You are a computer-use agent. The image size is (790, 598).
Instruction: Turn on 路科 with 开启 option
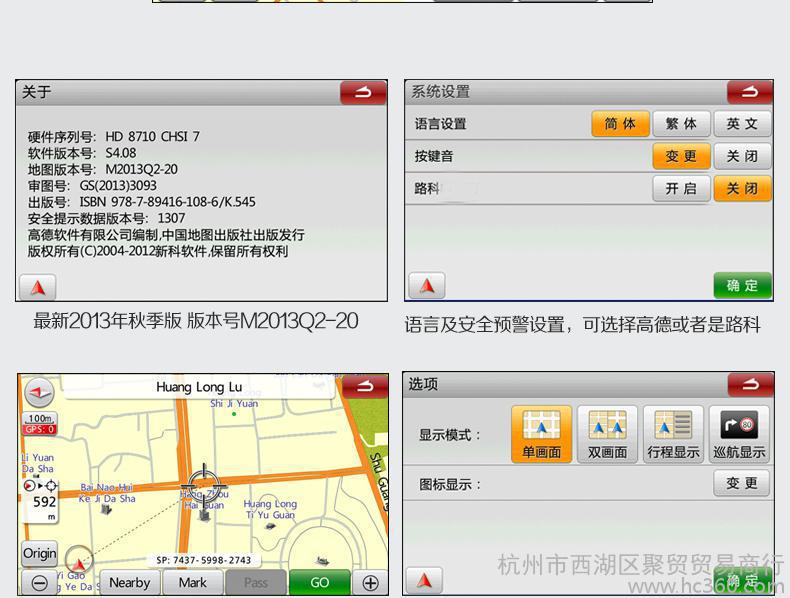click(681, 189)
